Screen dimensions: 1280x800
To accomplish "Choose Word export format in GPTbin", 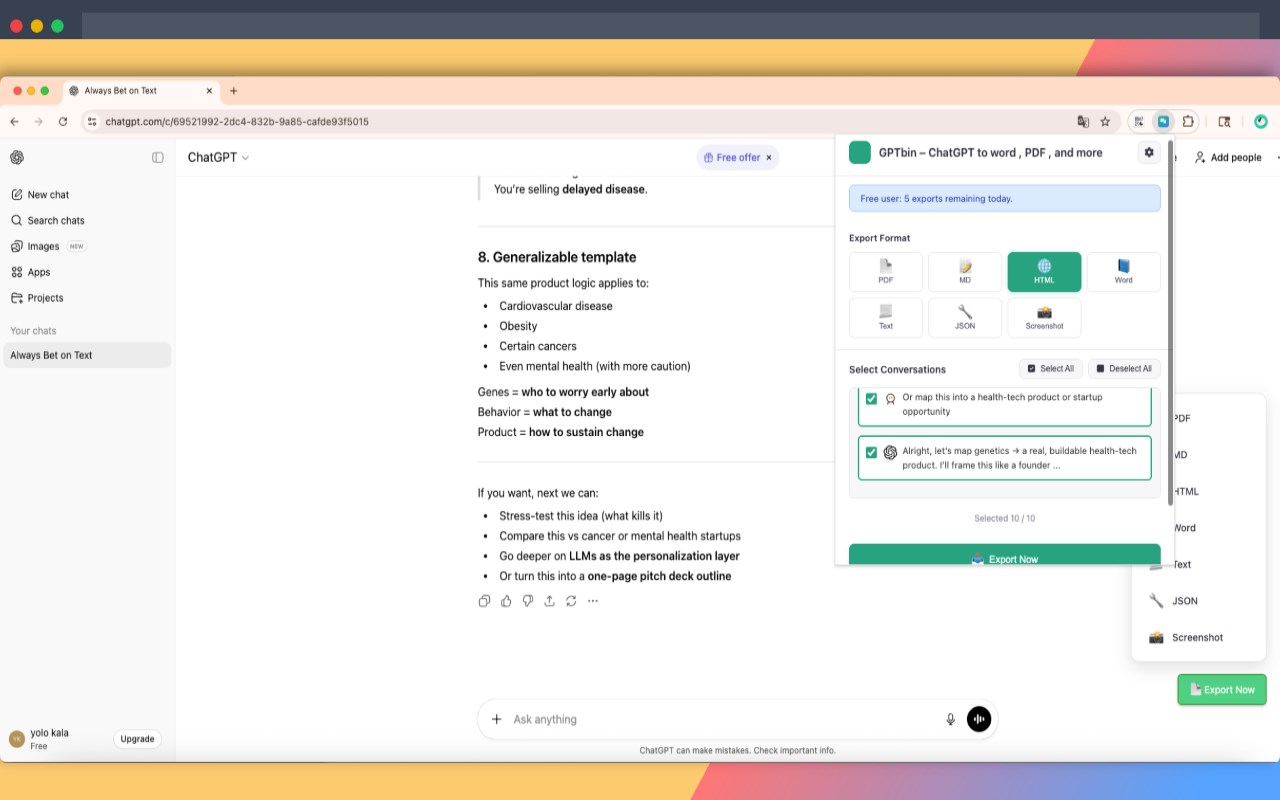I will [1123, 271].
